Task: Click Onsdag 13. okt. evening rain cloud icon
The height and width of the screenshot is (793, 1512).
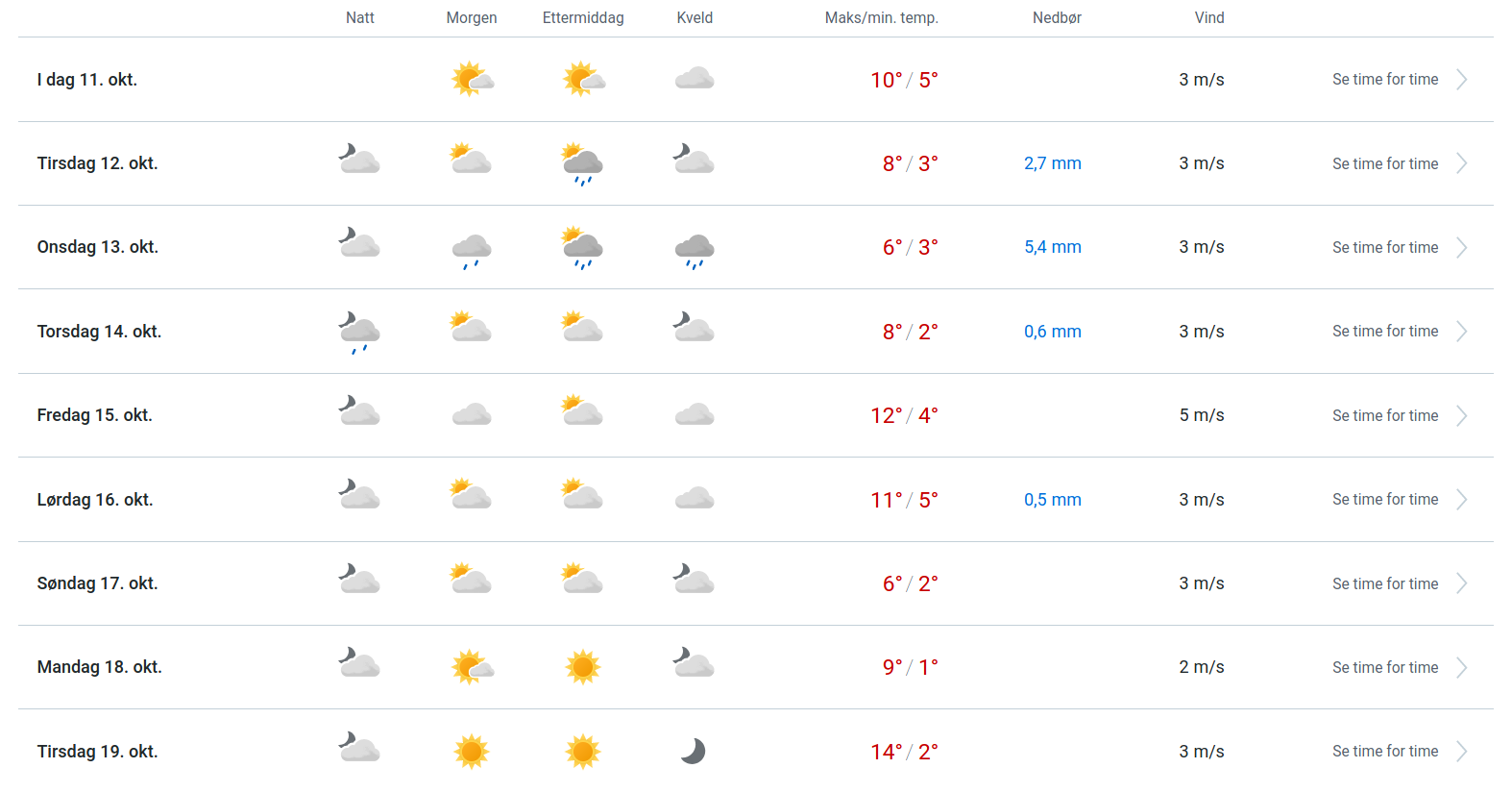Action: 695,250
